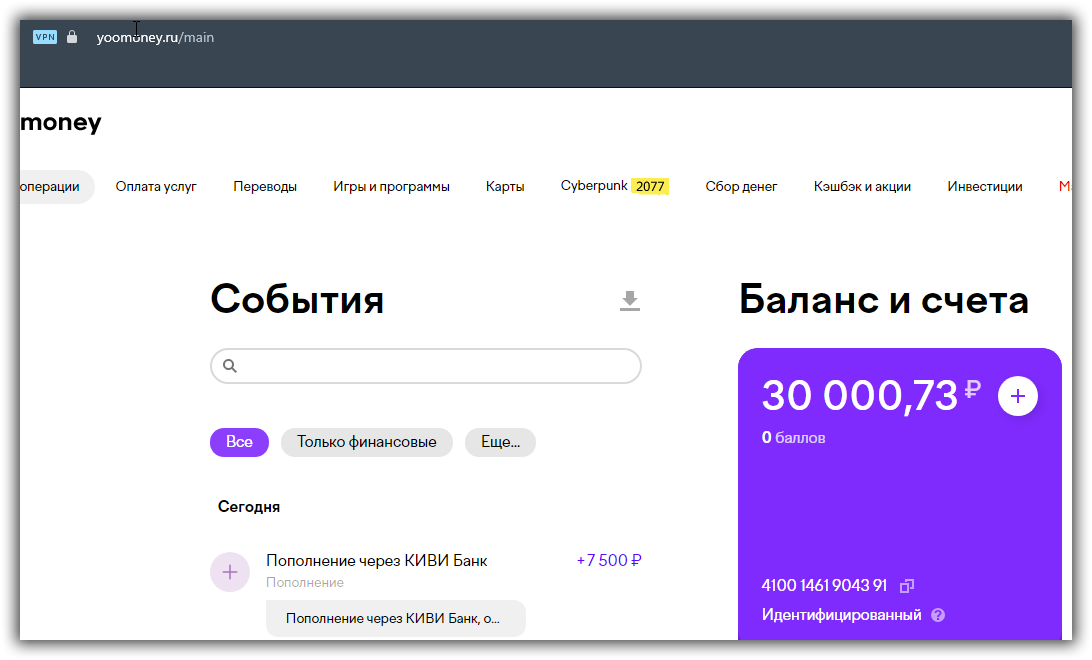1092x660 pixels.
Task: Open Оплата услуг section
Action: pyautogui.click(x=156, y=187)
